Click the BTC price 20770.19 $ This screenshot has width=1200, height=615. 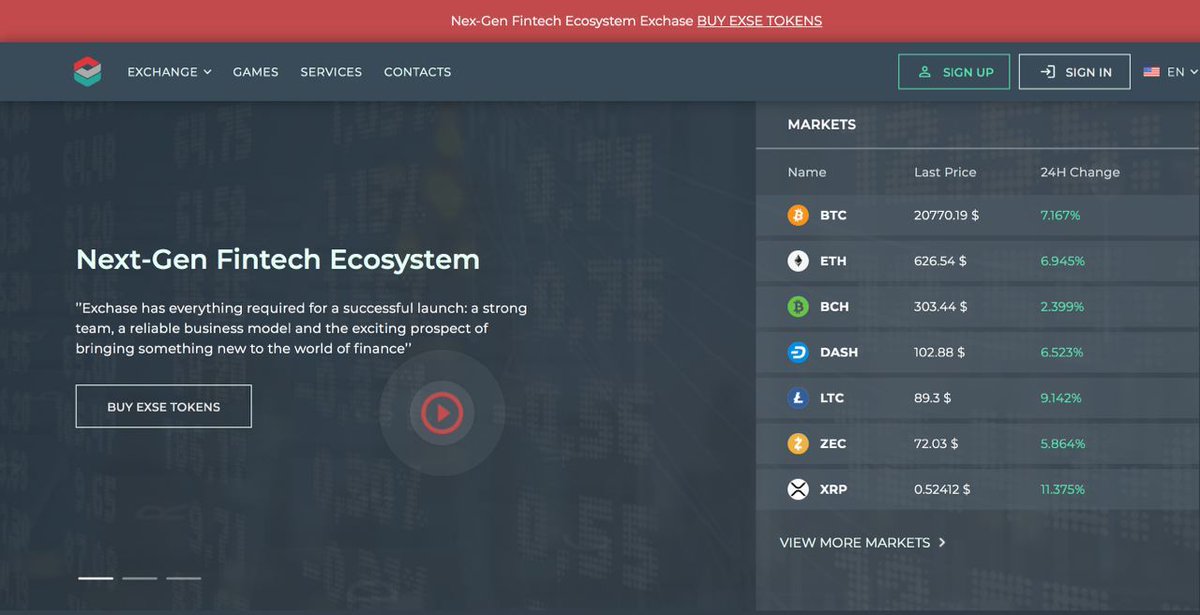click(946, 215)
